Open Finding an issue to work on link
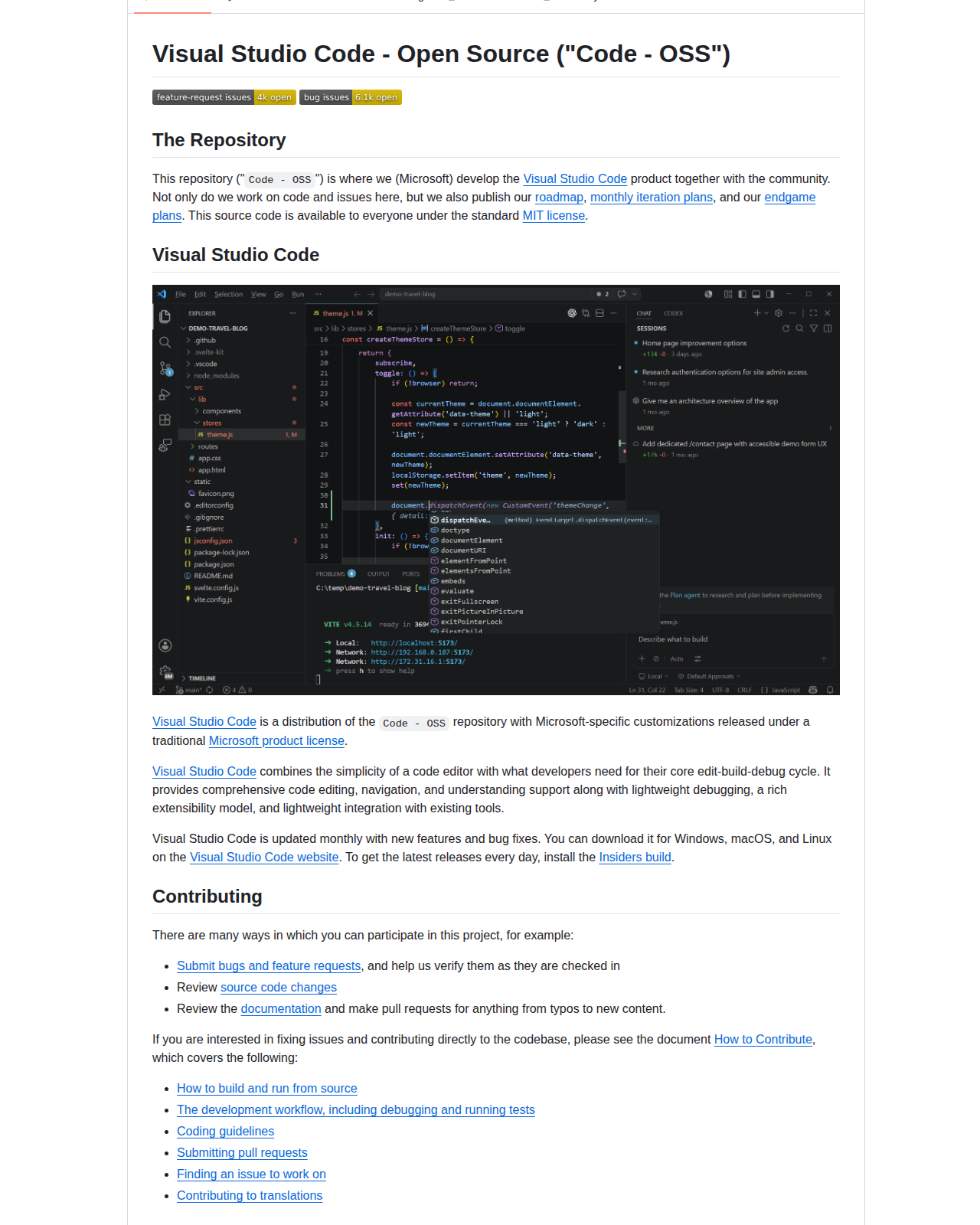 (x=251, y=1174)
